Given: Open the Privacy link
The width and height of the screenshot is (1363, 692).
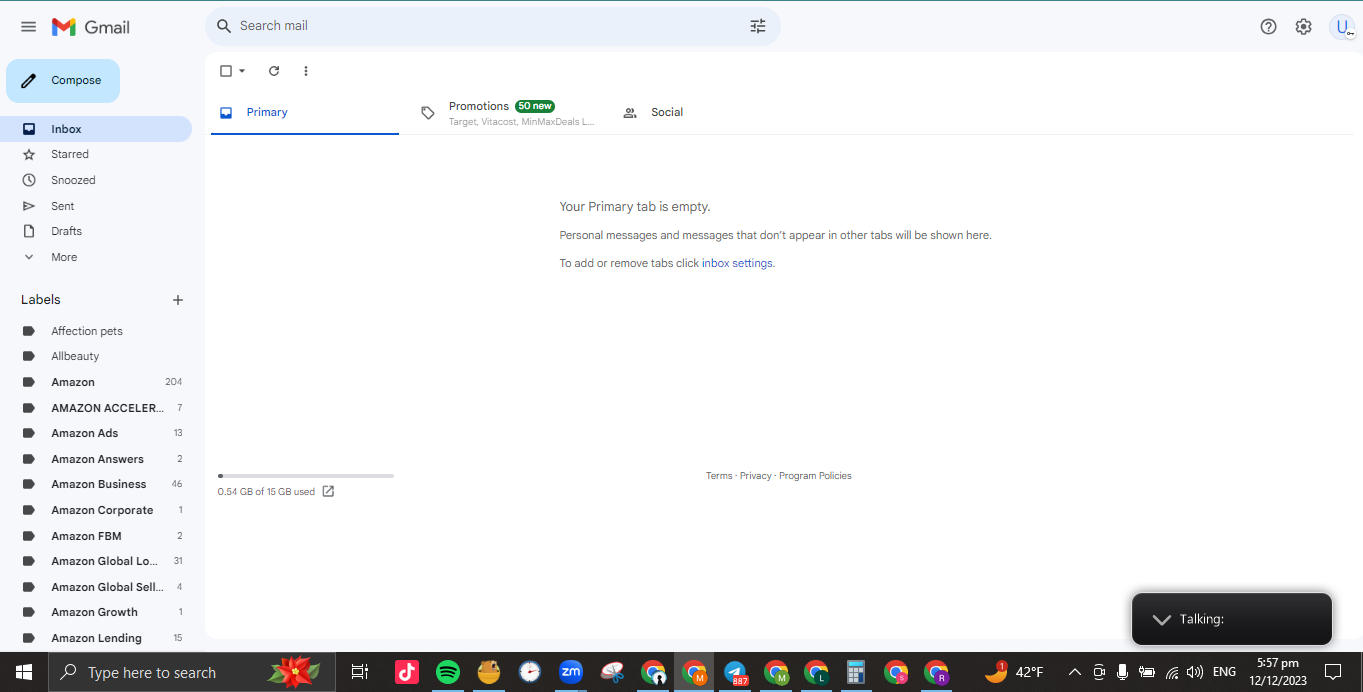Looking at the screenshot, I should pyautogui.click(x=756, y=476).
